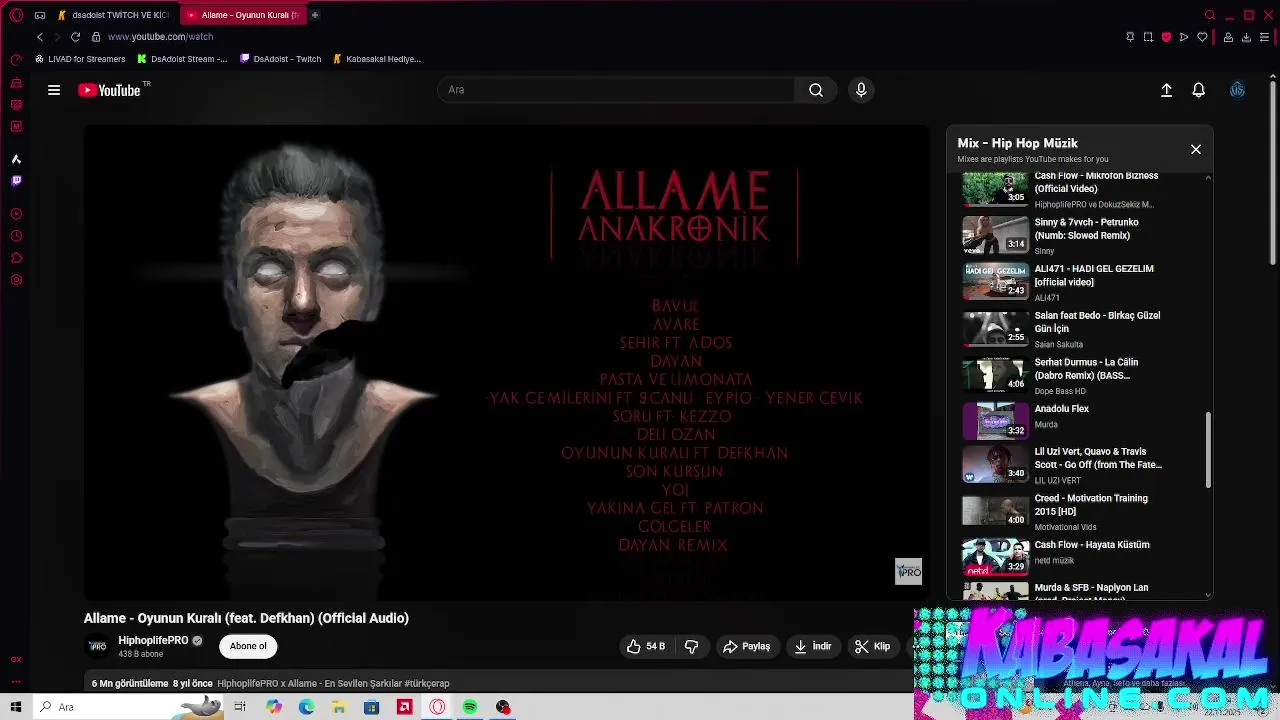Open LIVAD for Streamers bookmark
1280x720 pixels.
pyautogui.click(x=80, y=59)
